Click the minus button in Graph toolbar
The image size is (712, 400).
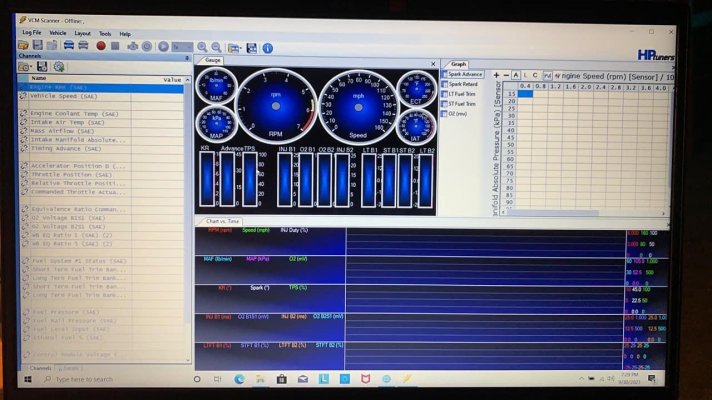[506, 75]
